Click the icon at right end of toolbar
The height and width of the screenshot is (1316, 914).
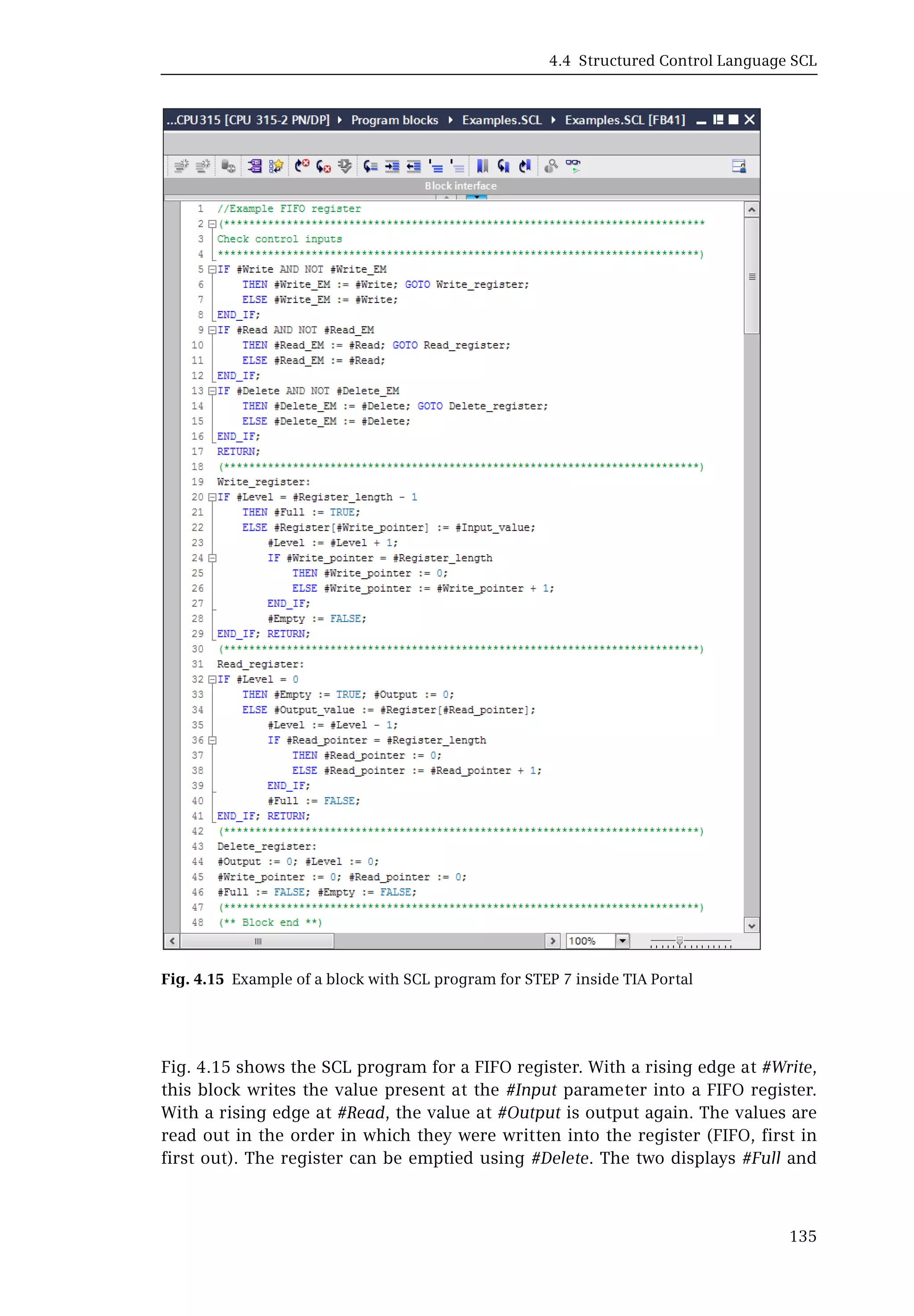[739, 166]
